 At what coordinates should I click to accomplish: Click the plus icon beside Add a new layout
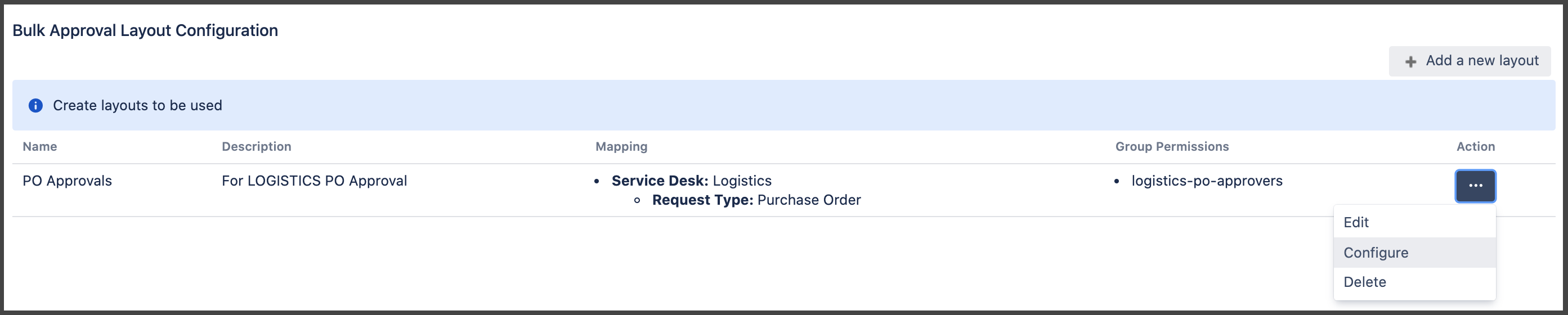pyautogui.click(x=1410, y=61)
